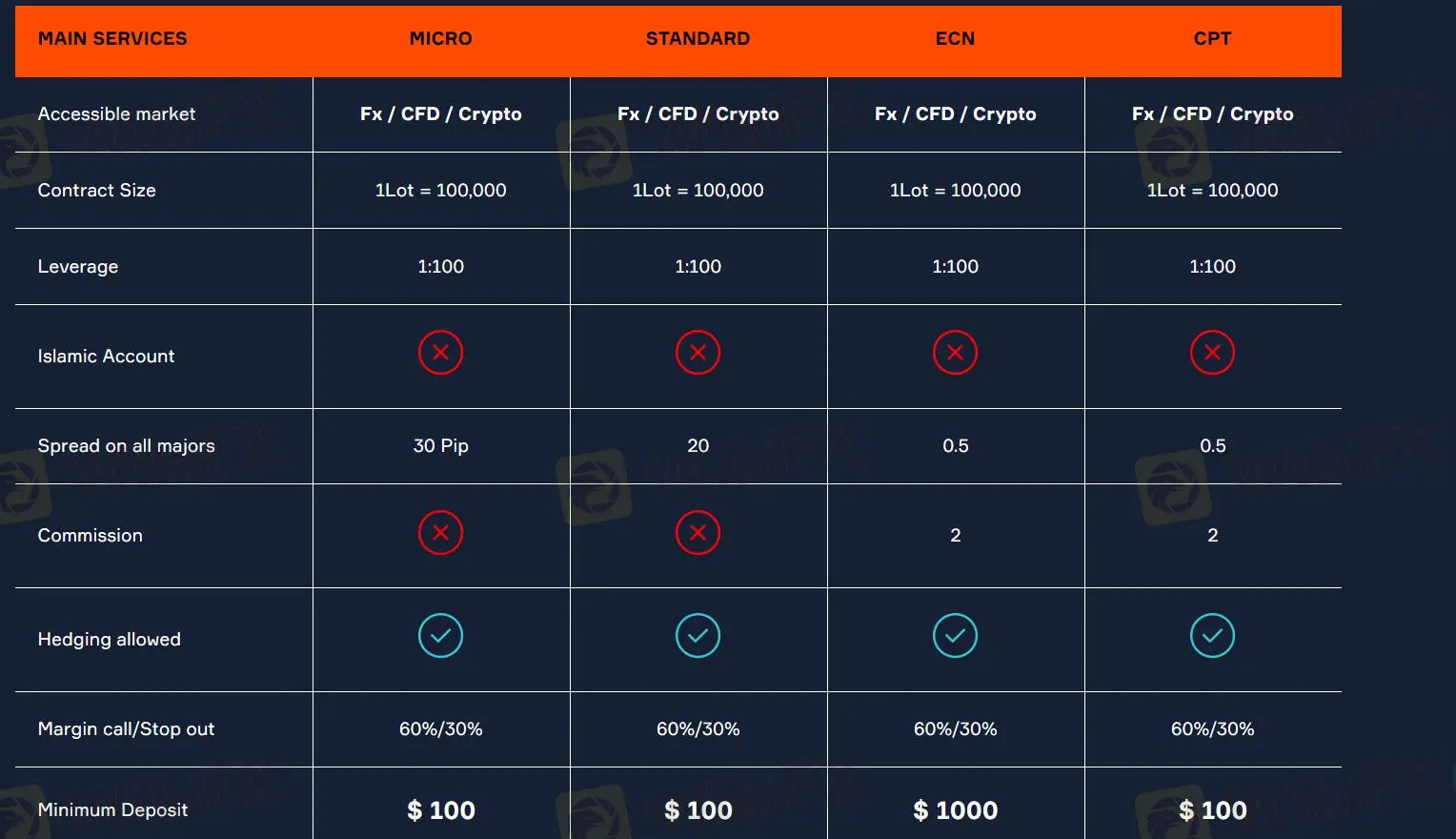Click the MAIN SERVICES header label
This screenshot has height=839, width=1456.
pos(112,39)
